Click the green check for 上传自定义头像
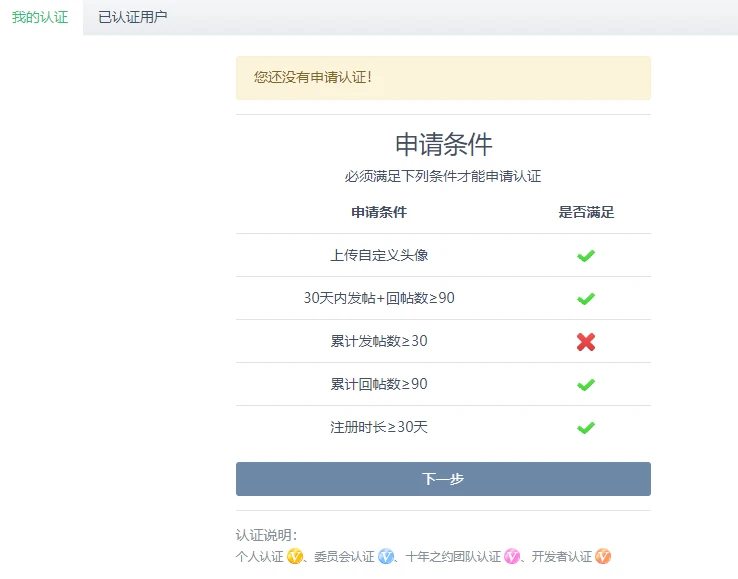Viewport: 738px width, 579px height. (x=586, y=256)
